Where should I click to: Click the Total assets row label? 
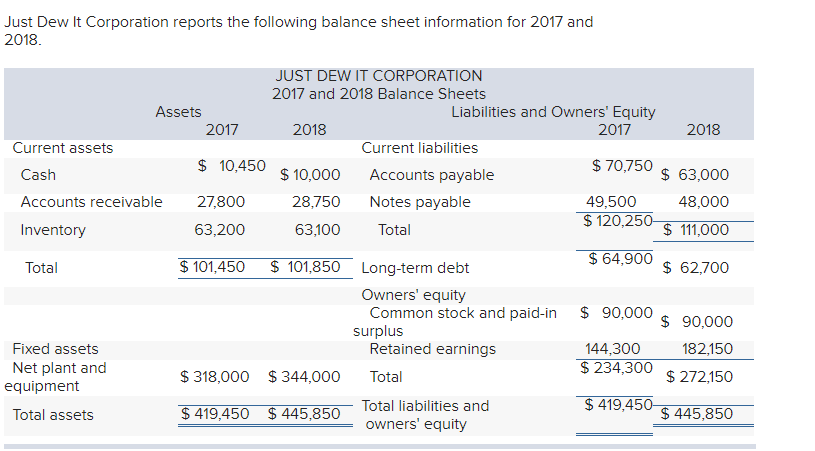53,415
